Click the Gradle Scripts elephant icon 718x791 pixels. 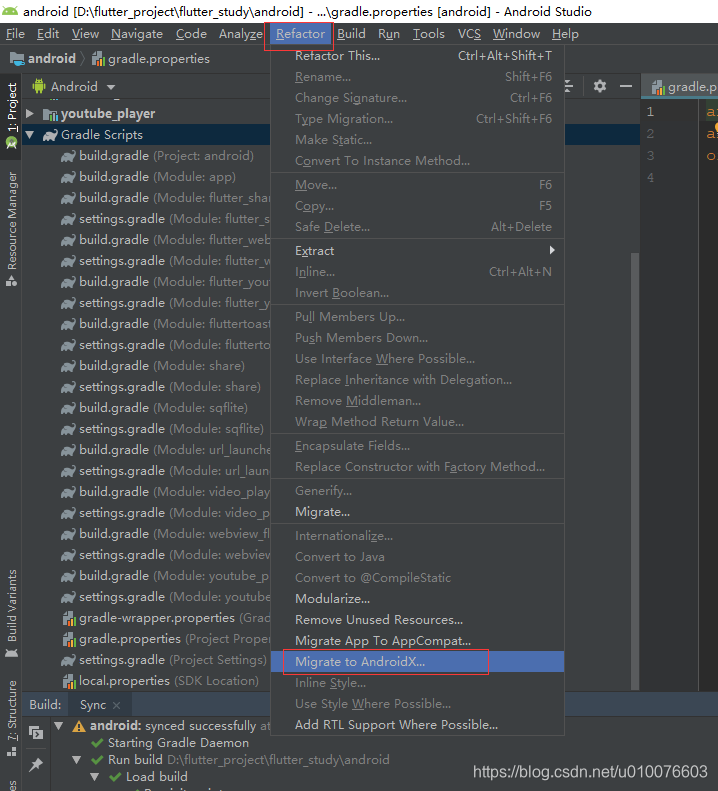click(50, 135)
